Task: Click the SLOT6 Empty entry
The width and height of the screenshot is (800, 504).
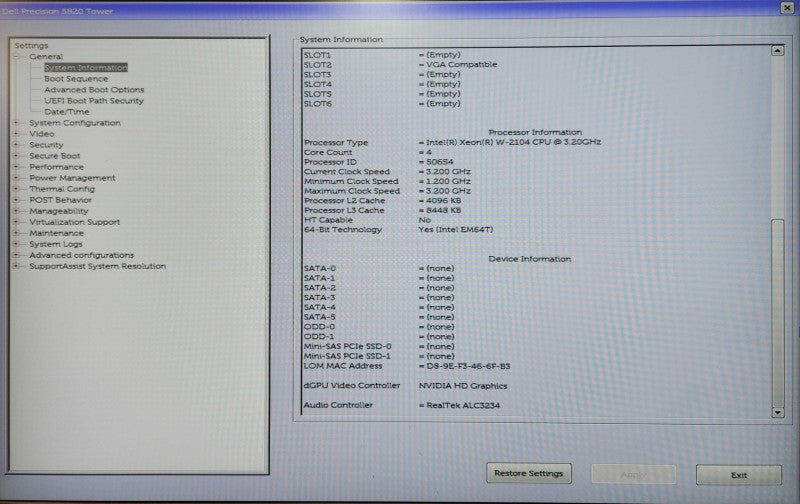Action: coord(382,104)
